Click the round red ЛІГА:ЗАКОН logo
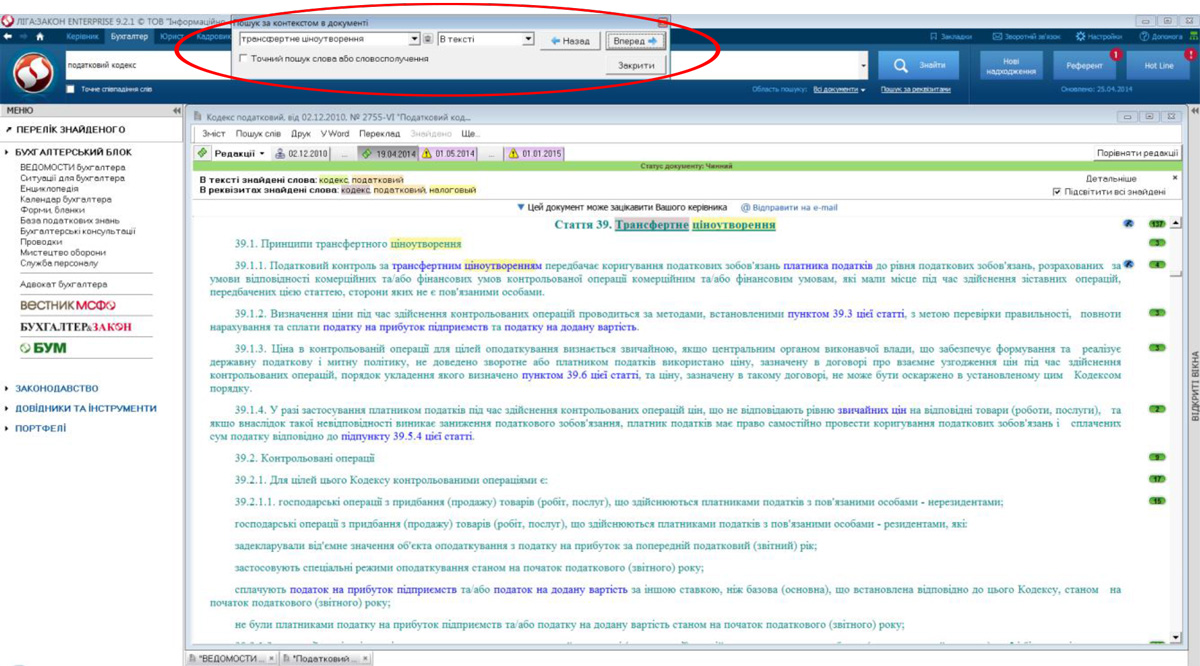Viewport: 1200px width, 666px height. click(x=33, y=72)
